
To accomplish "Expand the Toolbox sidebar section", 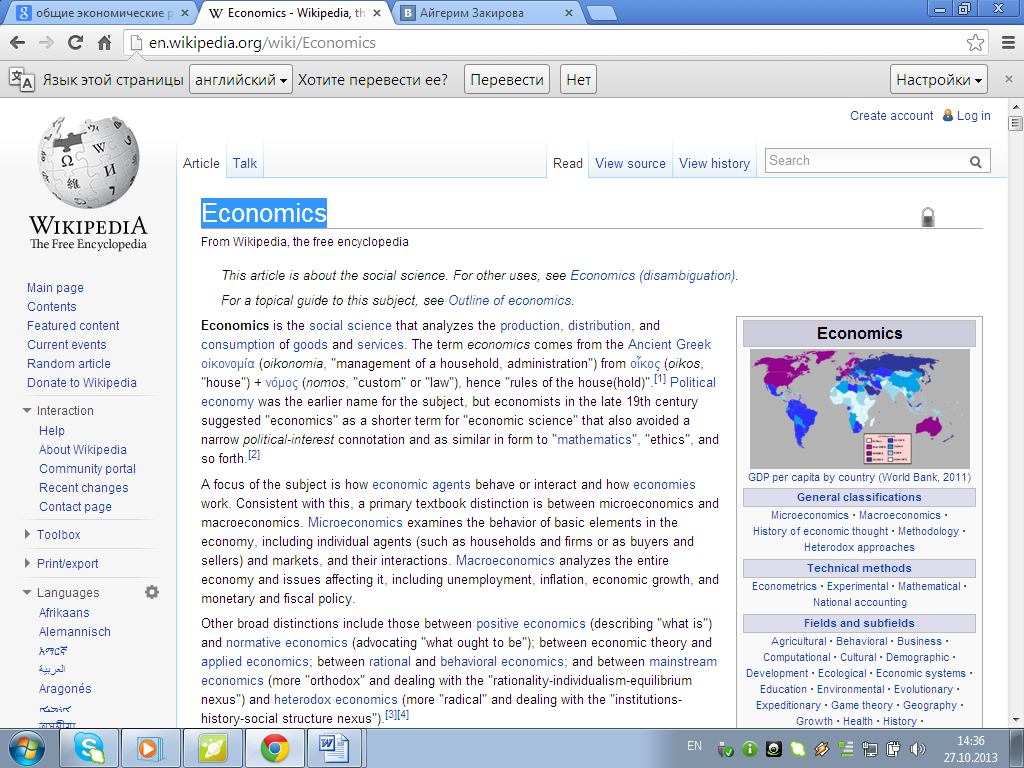I will [27, 534].
